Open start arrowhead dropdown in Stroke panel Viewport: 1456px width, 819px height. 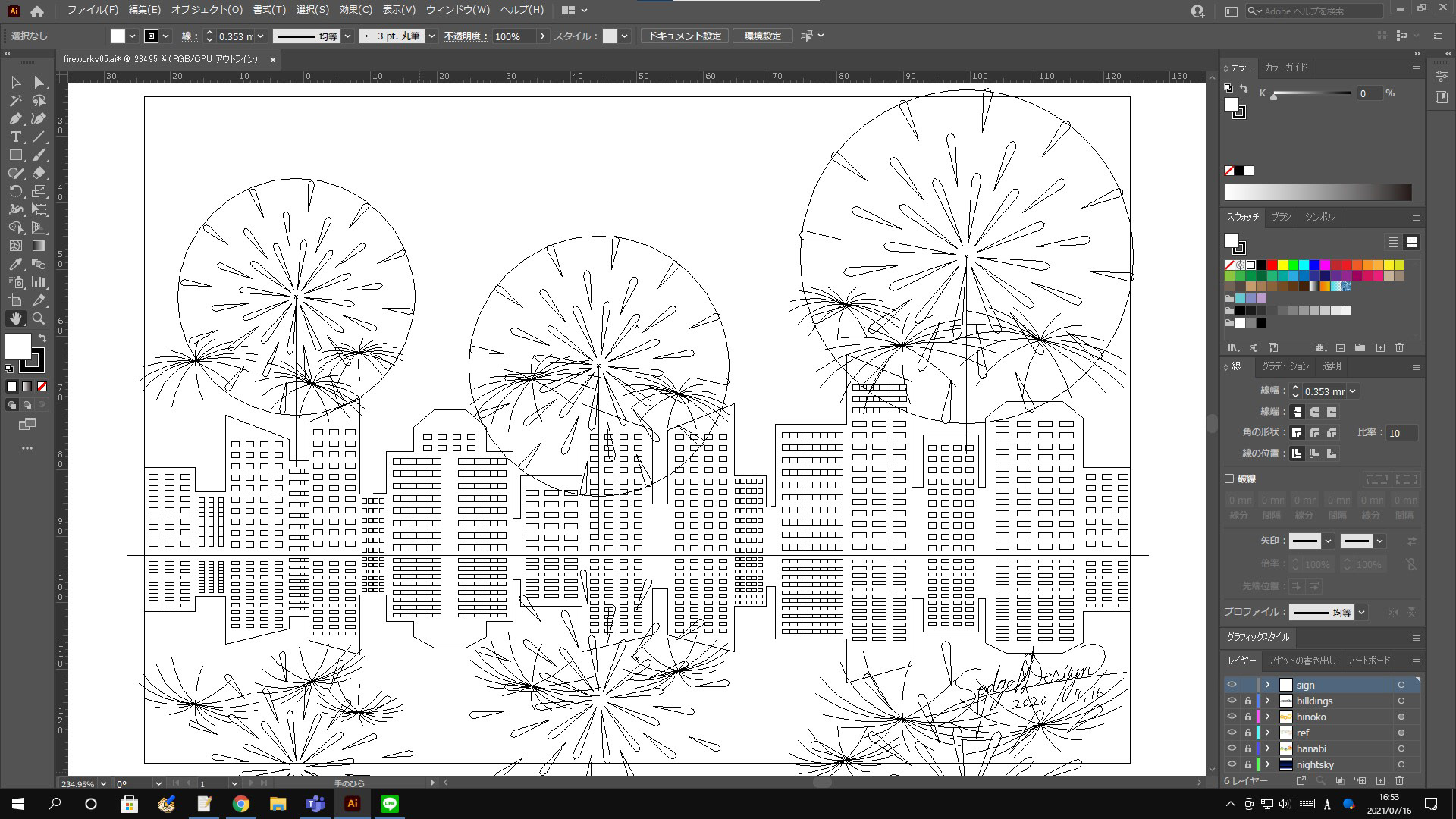(1328, 541)
